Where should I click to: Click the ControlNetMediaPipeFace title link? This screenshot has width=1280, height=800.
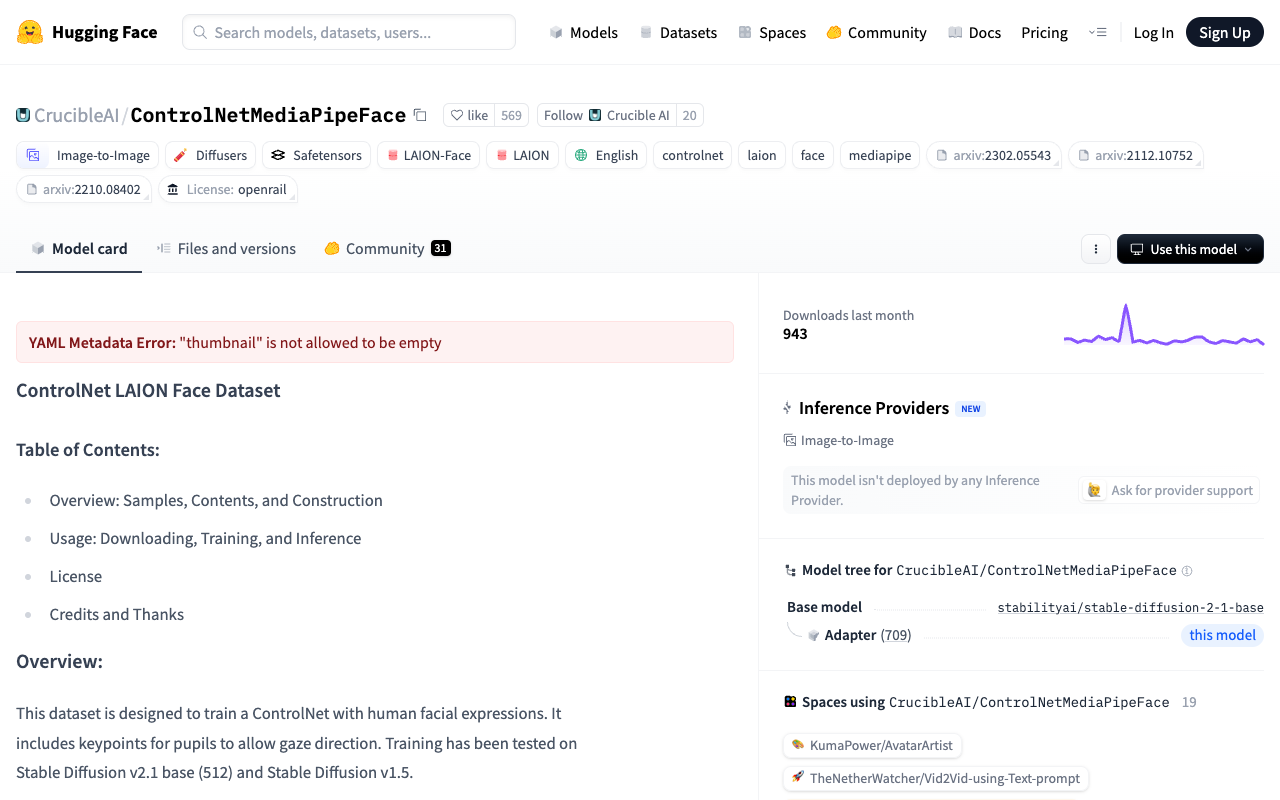click(268, 115)
